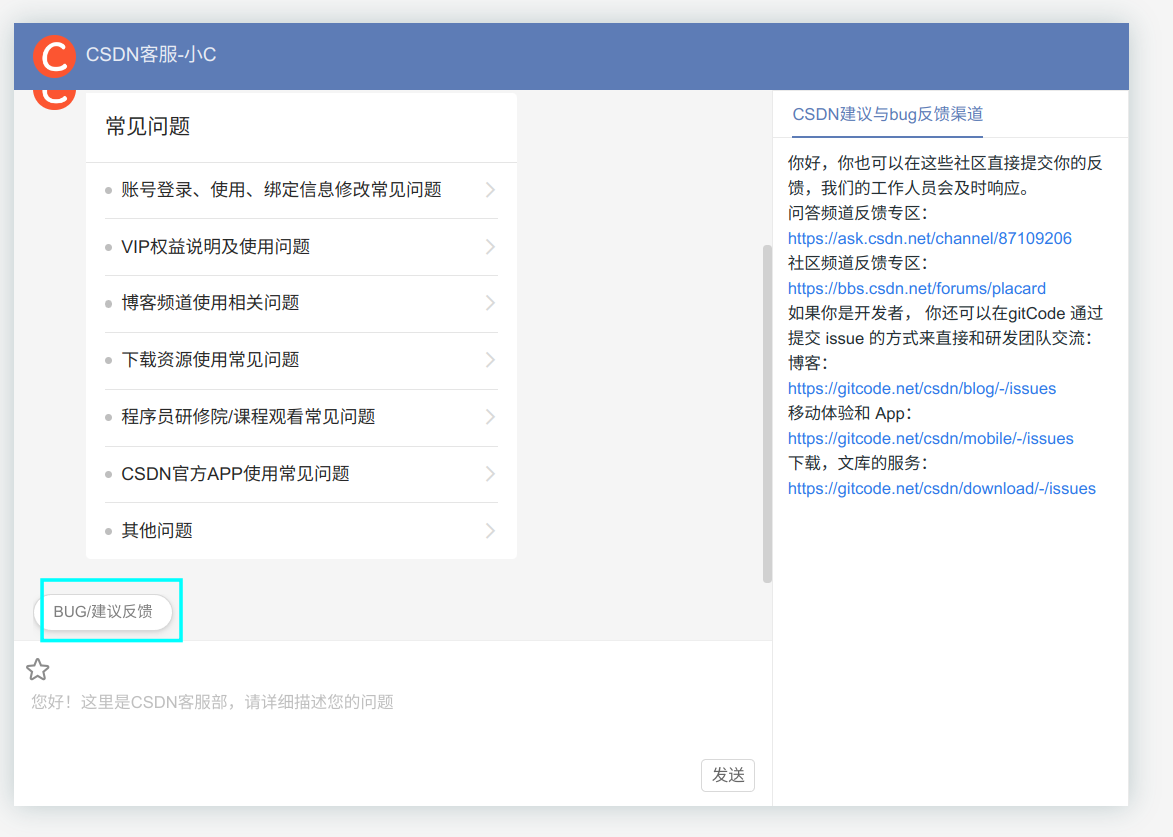Expand chevron beside 下载资源使用常见问题
The image size is (1173, 837).
coord(490,360)
